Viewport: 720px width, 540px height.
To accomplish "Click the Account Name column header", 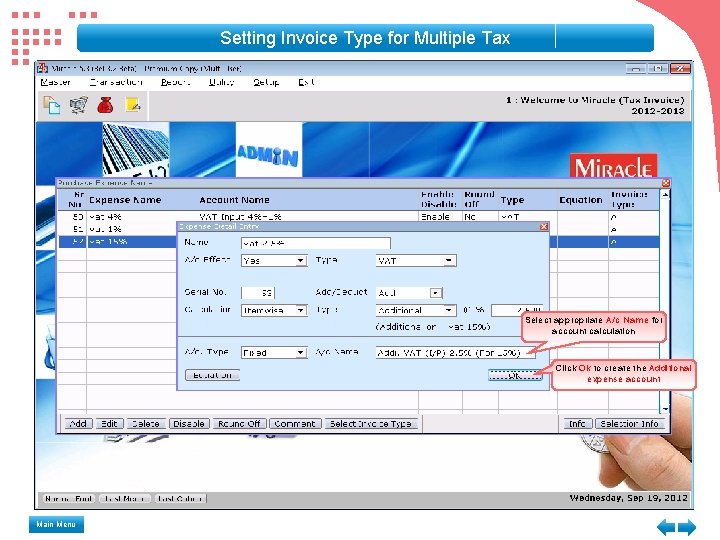I will coord(234,200).
